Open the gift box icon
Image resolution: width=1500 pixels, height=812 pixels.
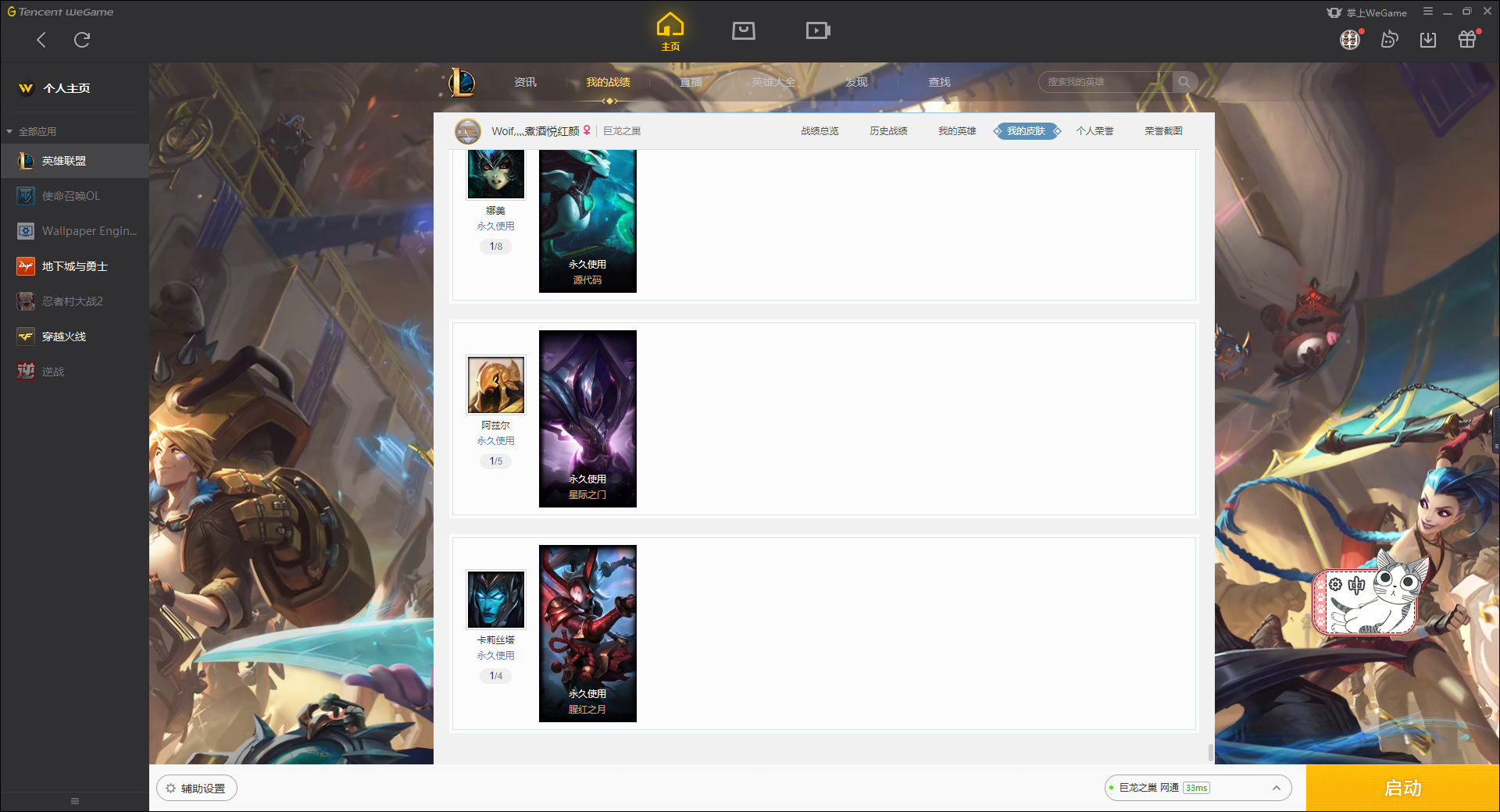point(1467,39)
